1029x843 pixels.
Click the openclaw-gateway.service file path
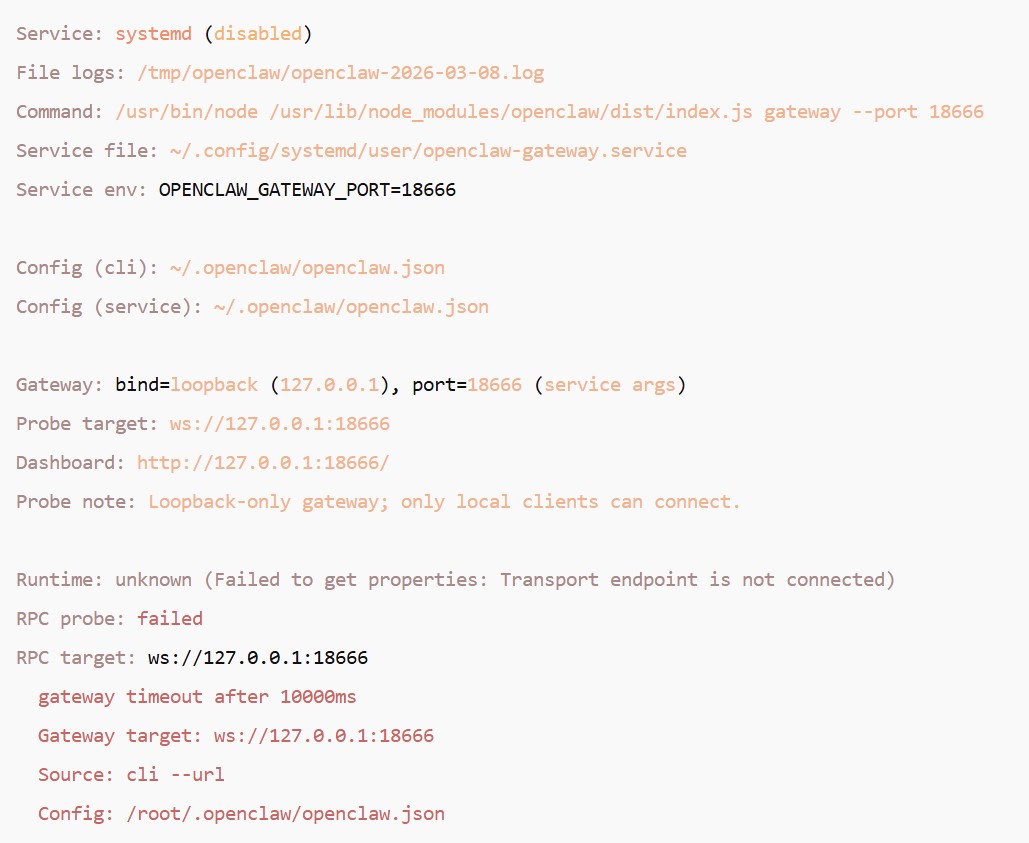(x=428, y=151)
